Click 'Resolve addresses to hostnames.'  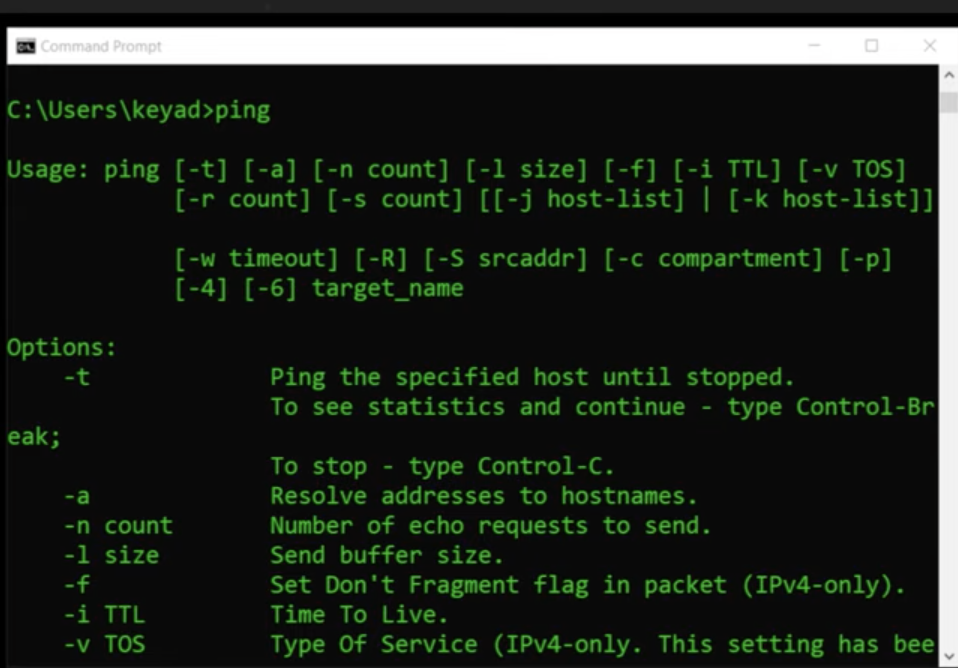point(483,496)
